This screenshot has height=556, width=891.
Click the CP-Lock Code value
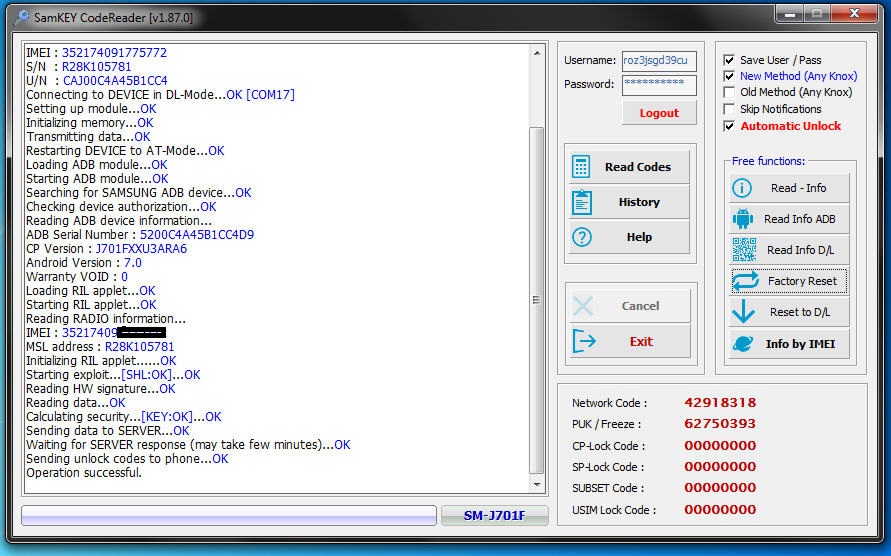click(720, 445)
